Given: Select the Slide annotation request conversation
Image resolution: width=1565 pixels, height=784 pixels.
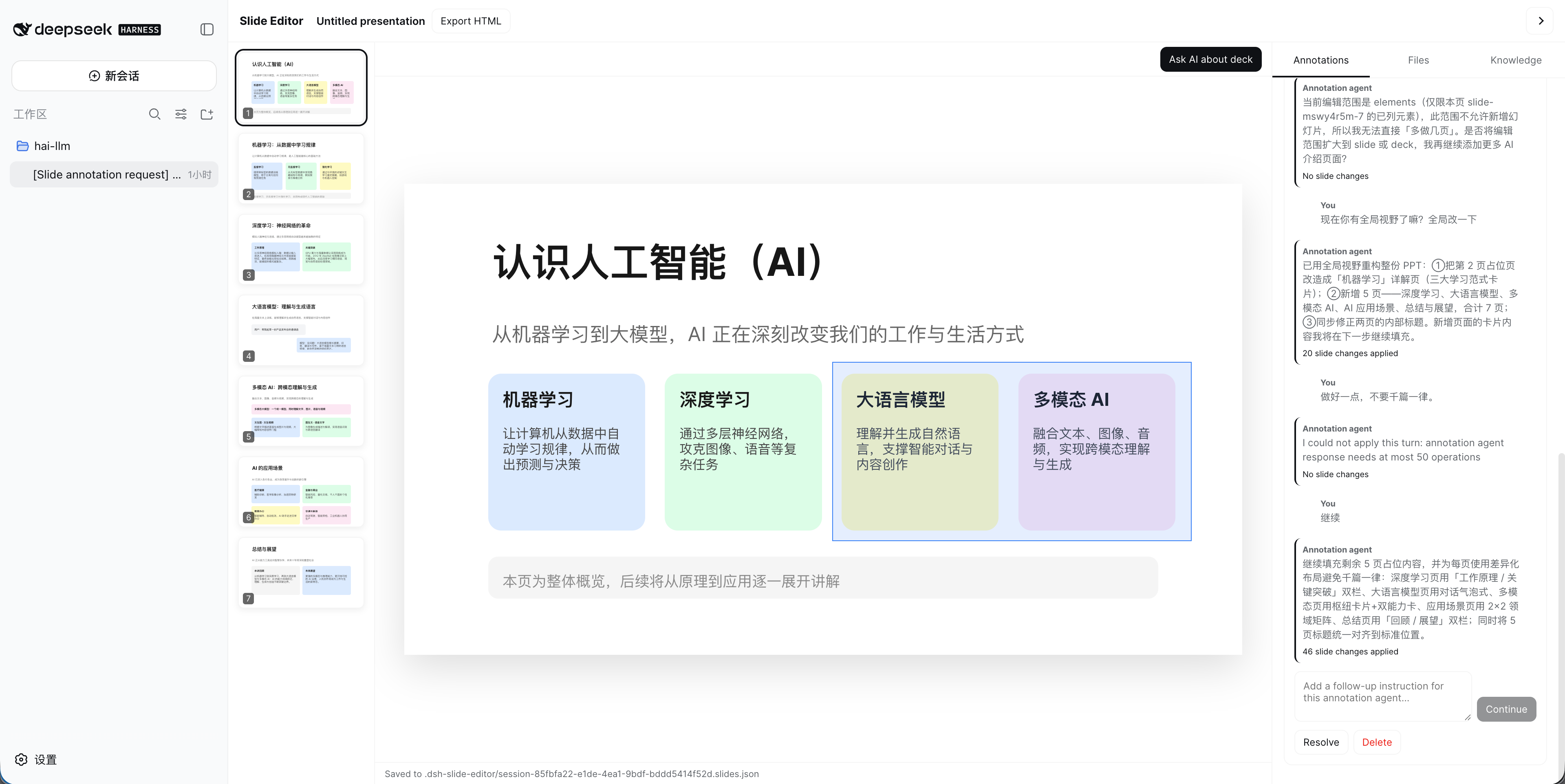Looking at the screenshot, I should click(114, 174).
